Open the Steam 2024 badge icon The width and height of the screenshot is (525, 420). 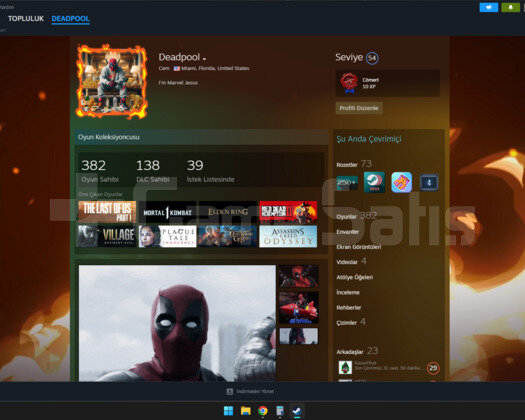[374, 182]
